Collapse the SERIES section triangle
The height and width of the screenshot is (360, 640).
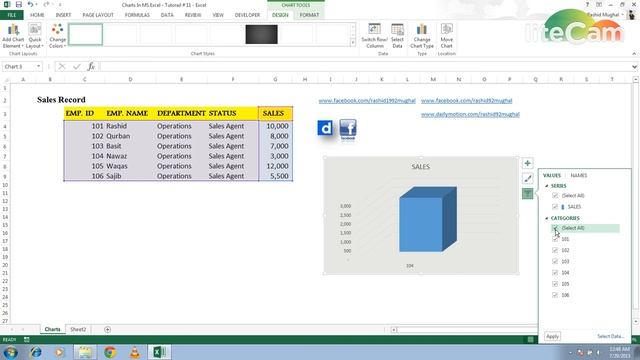tap(547, 186)
